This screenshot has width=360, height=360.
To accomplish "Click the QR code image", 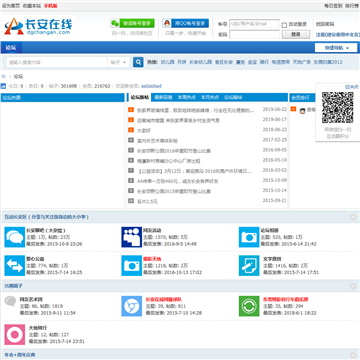I will pos(338,108).
